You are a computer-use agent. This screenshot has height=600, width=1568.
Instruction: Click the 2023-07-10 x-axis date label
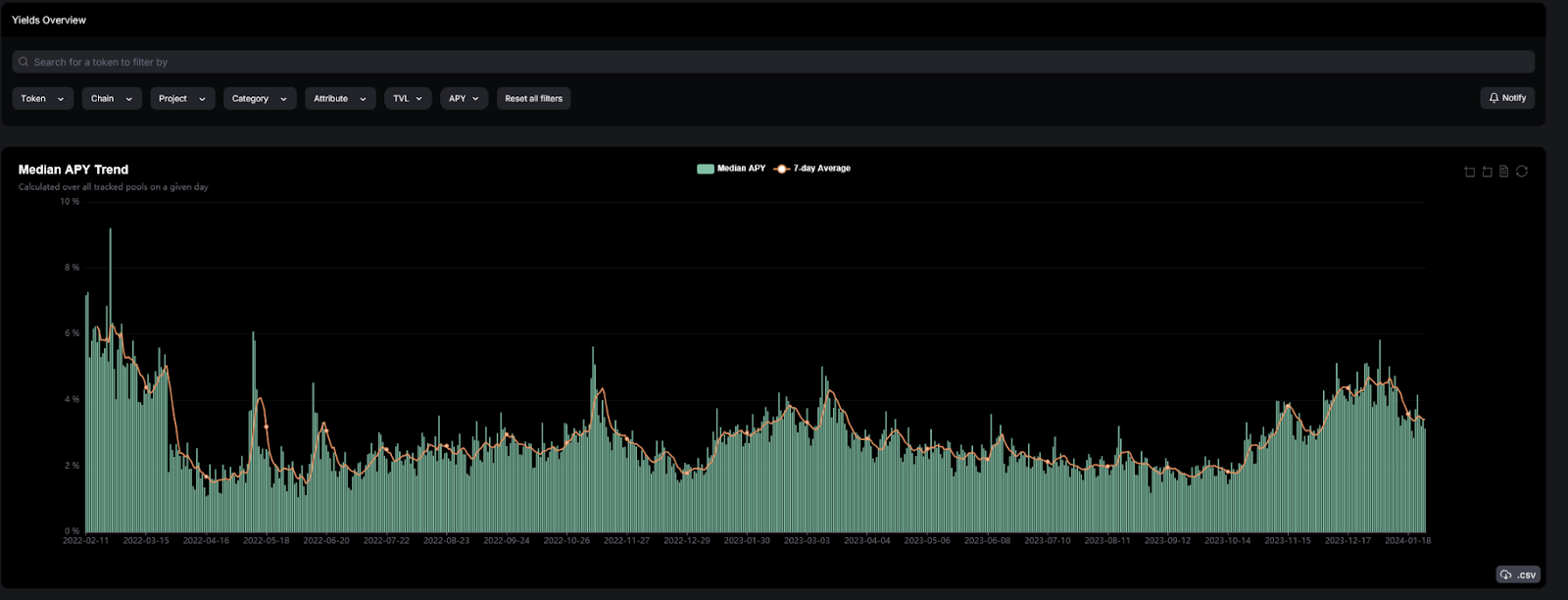pyautogui.click(x=1048, y=541)
